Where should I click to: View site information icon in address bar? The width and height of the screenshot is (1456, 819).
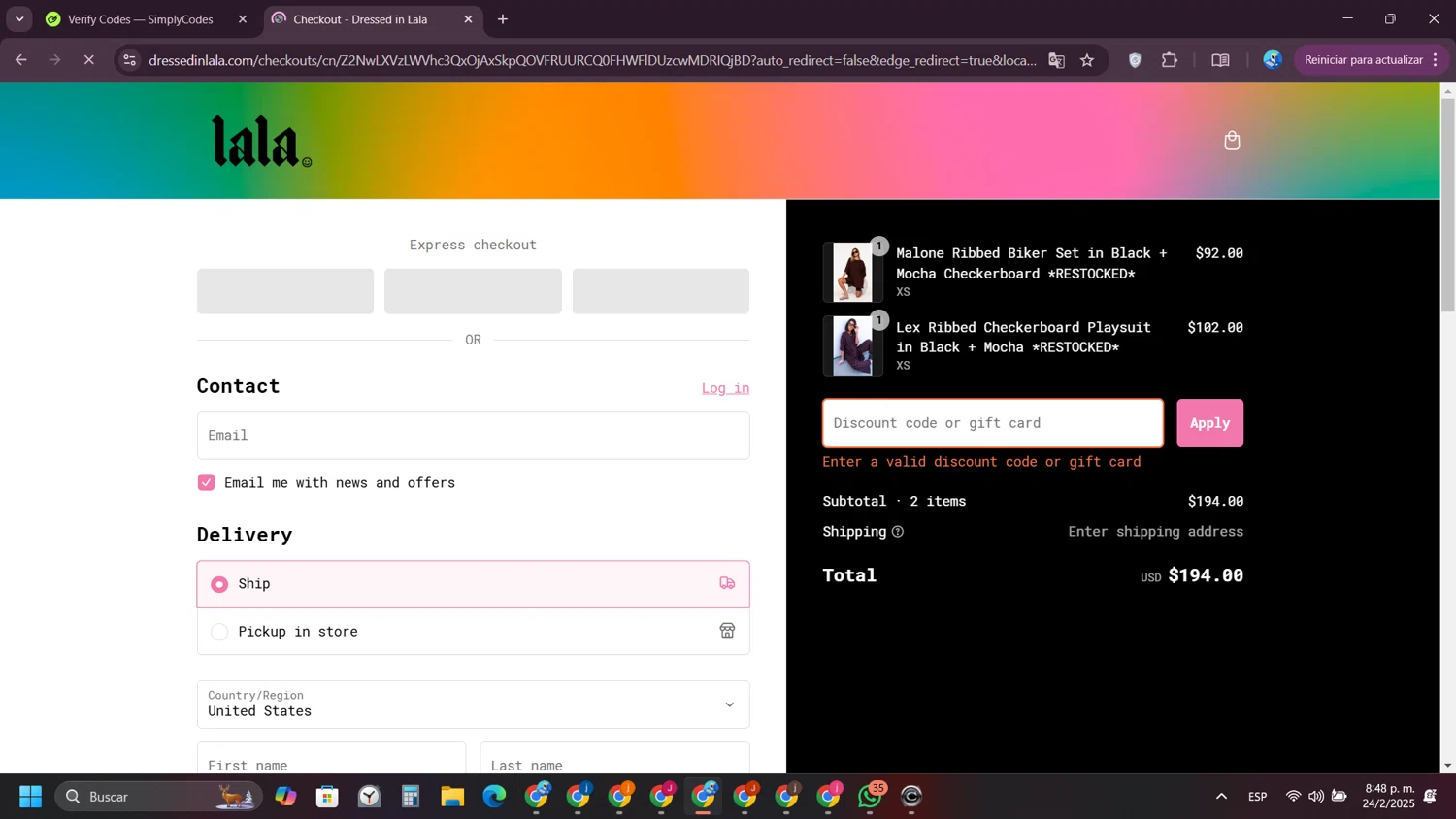pyautogui.click(x=129, y=60)
